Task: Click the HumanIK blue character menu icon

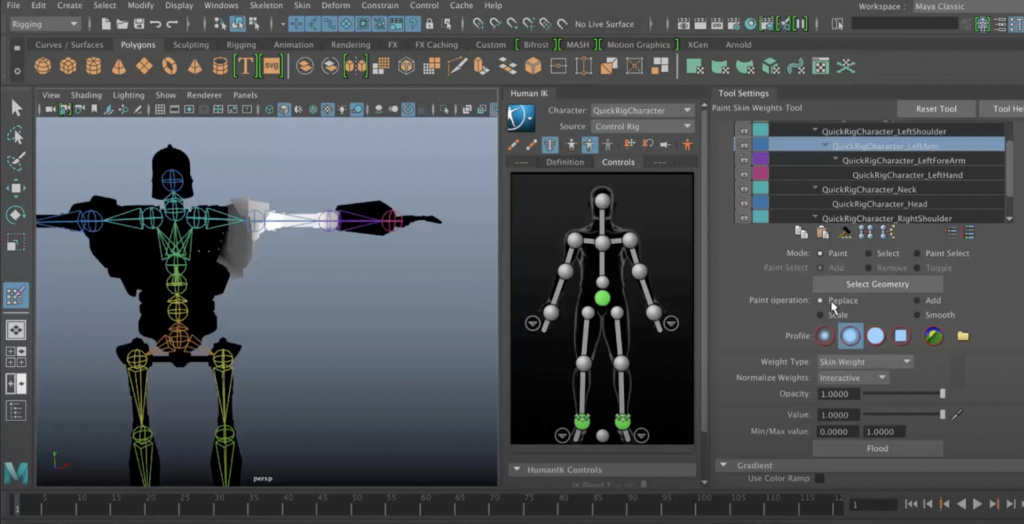Action: coord(521,118)
